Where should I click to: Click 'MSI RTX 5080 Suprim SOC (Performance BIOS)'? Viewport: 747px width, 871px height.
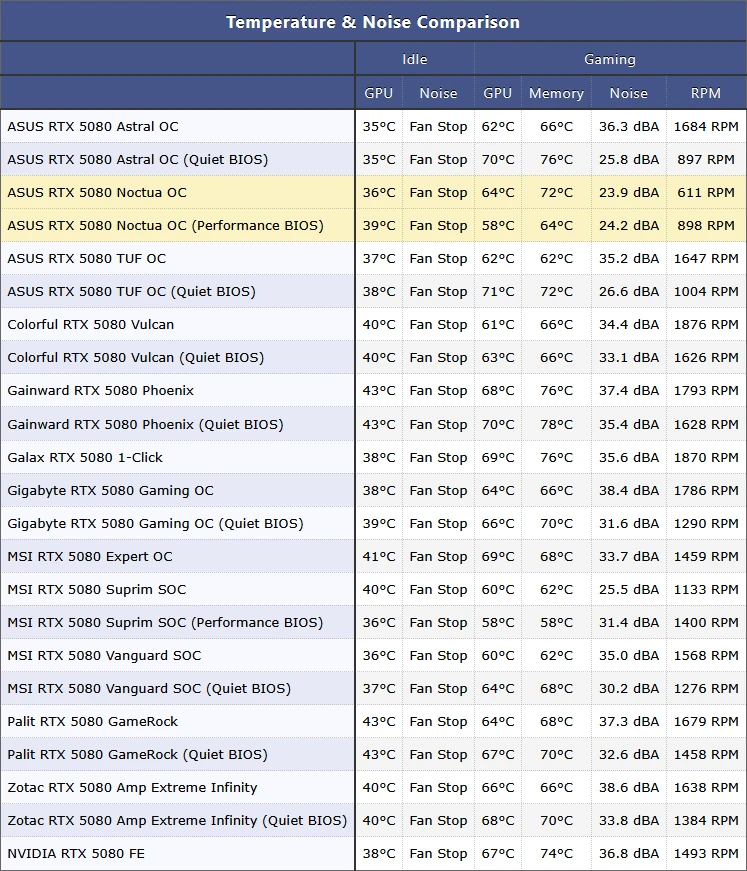[165, 623]
